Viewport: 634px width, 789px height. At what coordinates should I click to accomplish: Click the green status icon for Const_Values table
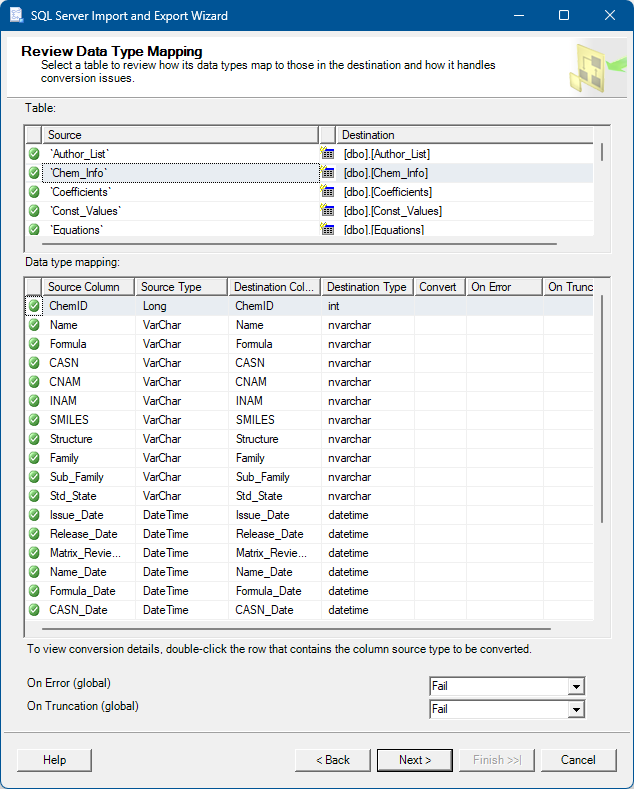tap(34, 211)
